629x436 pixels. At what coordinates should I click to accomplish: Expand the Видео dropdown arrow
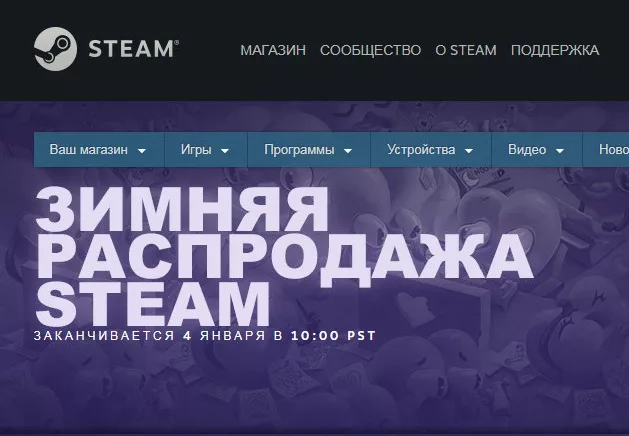(560, 151)
